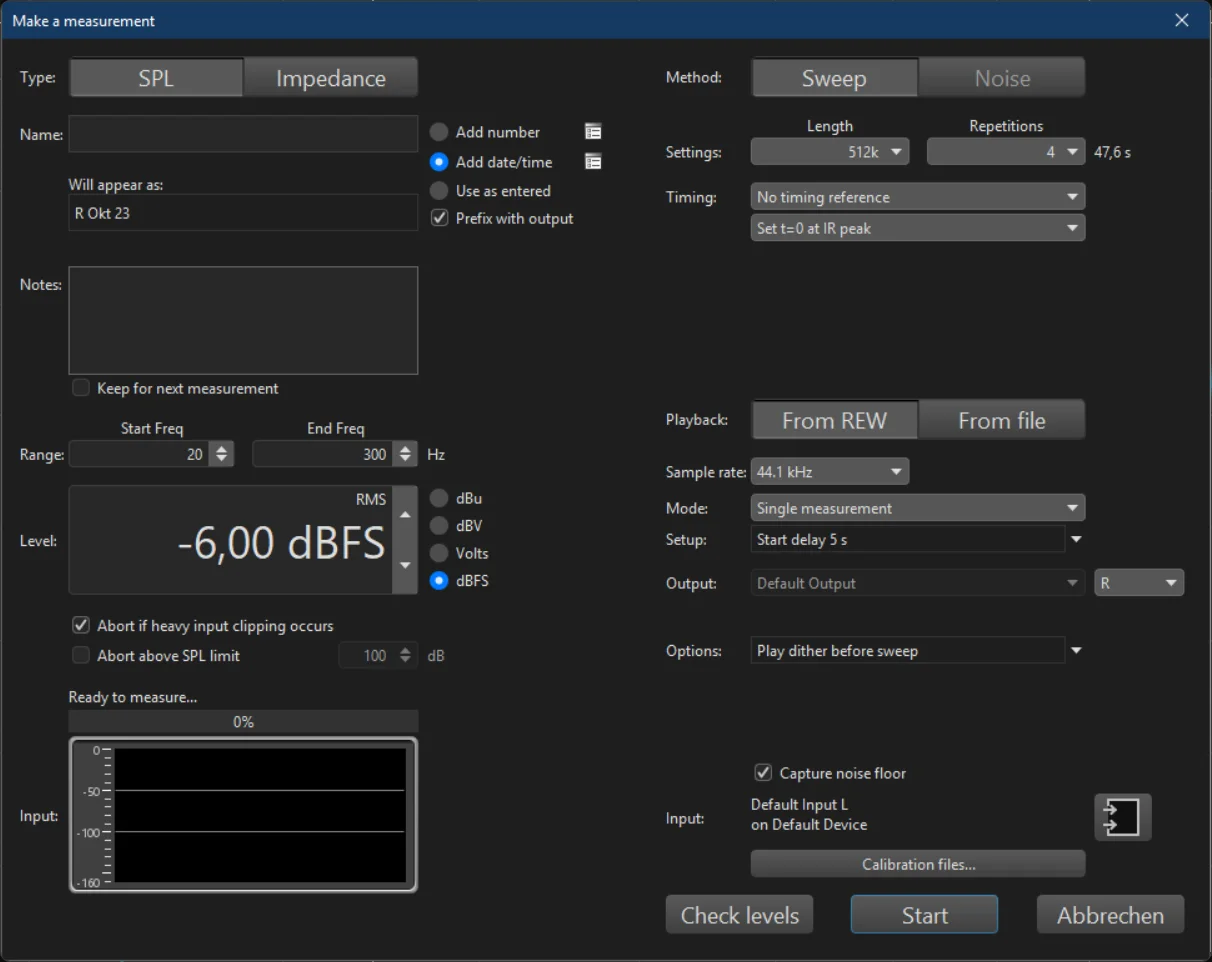
Task: Enable Keep for next measurement
Action: click(x=81, y=388)
